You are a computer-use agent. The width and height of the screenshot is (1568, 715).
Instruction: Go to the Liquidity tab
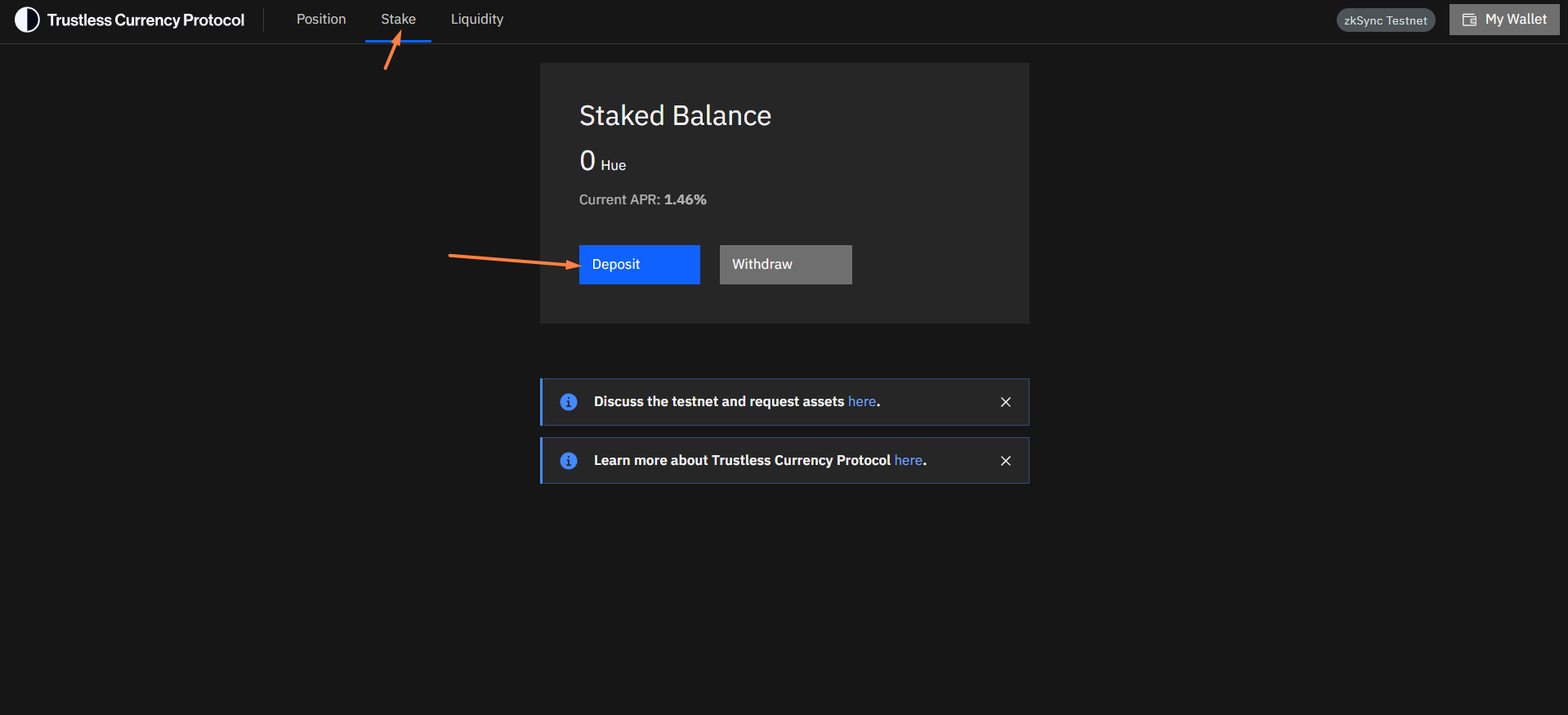(477, 20)
